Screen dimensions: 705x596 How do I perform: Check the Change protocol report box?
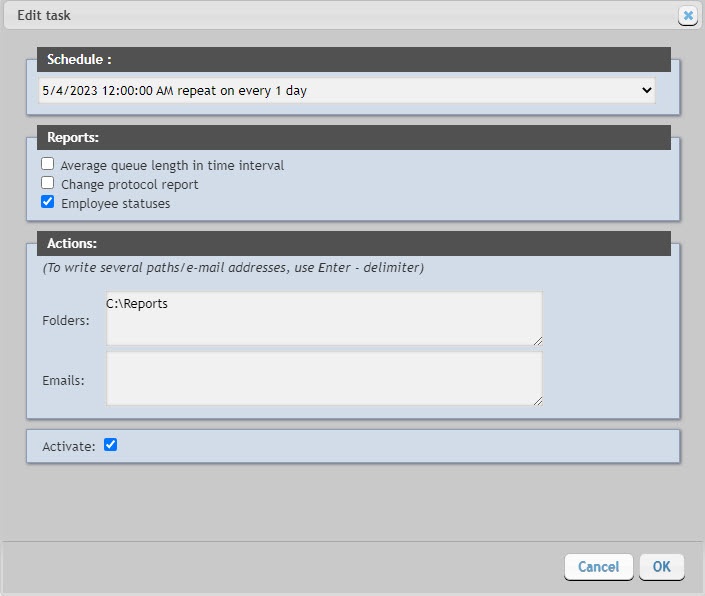click(47, 183)
